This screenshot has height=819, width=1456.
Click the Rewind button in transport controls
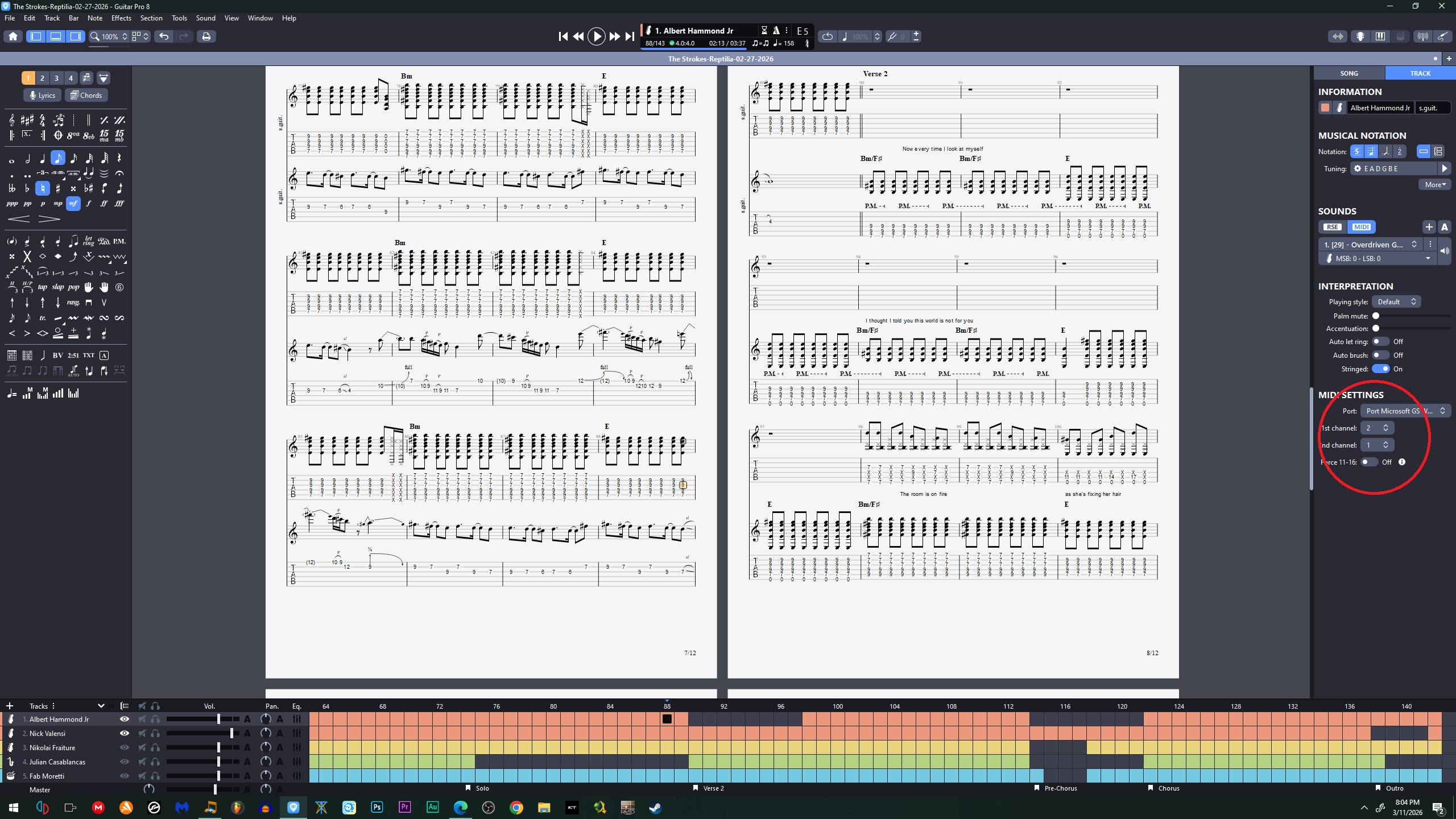click(578, 36)
